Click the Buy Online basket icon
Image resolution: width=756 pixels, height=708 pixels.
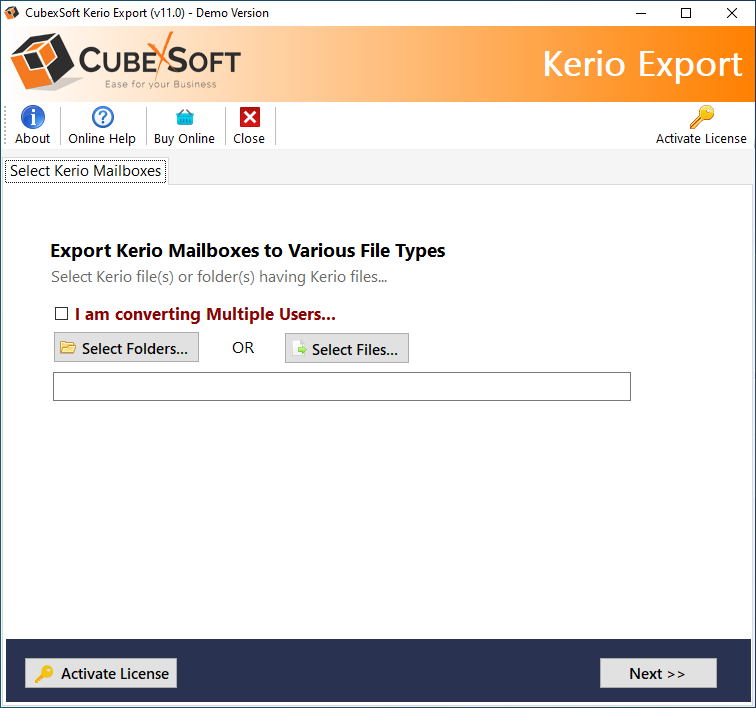tap(185, 117)
